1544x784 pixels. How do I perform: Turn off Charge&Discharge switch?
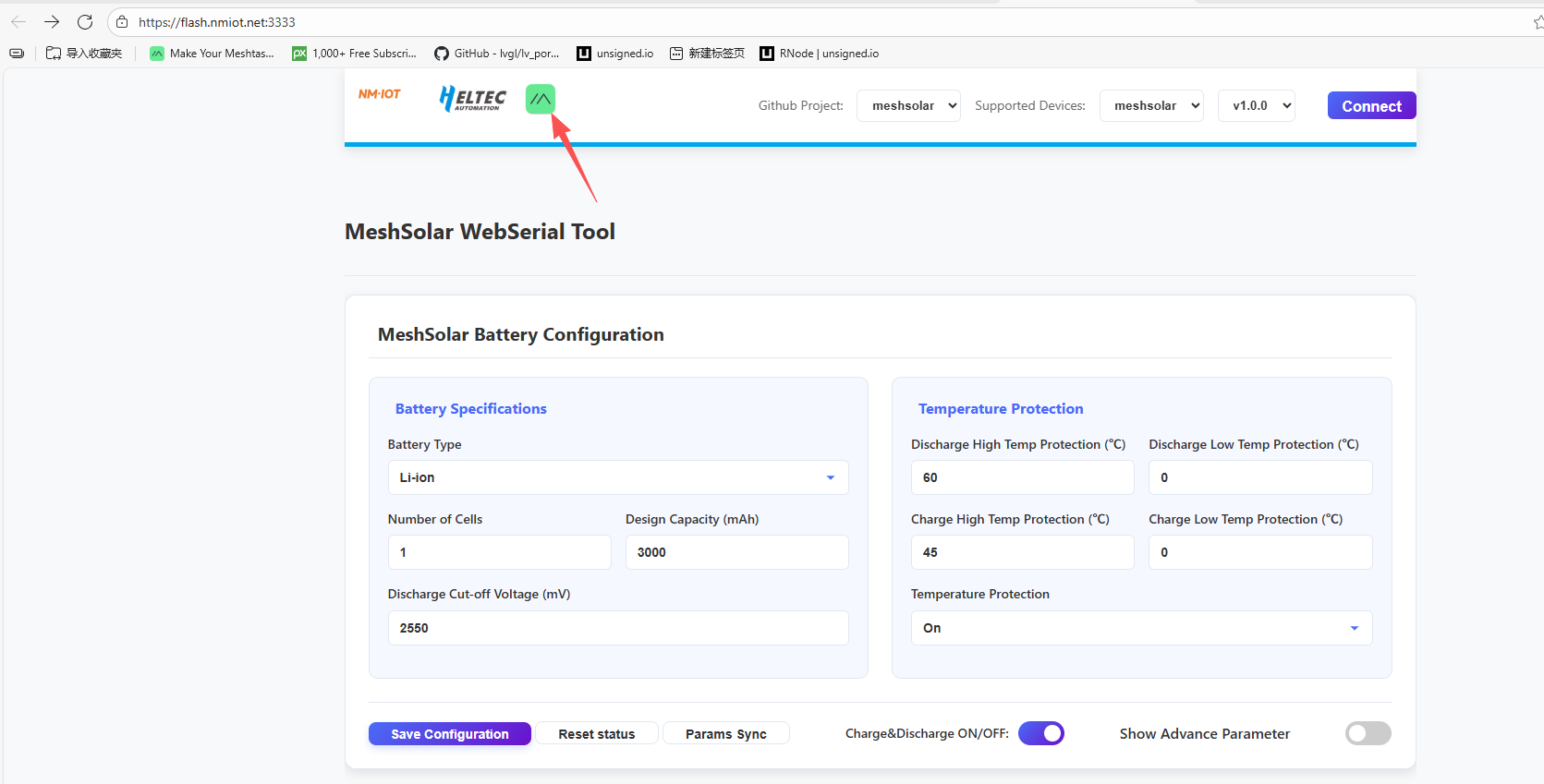1041,733
